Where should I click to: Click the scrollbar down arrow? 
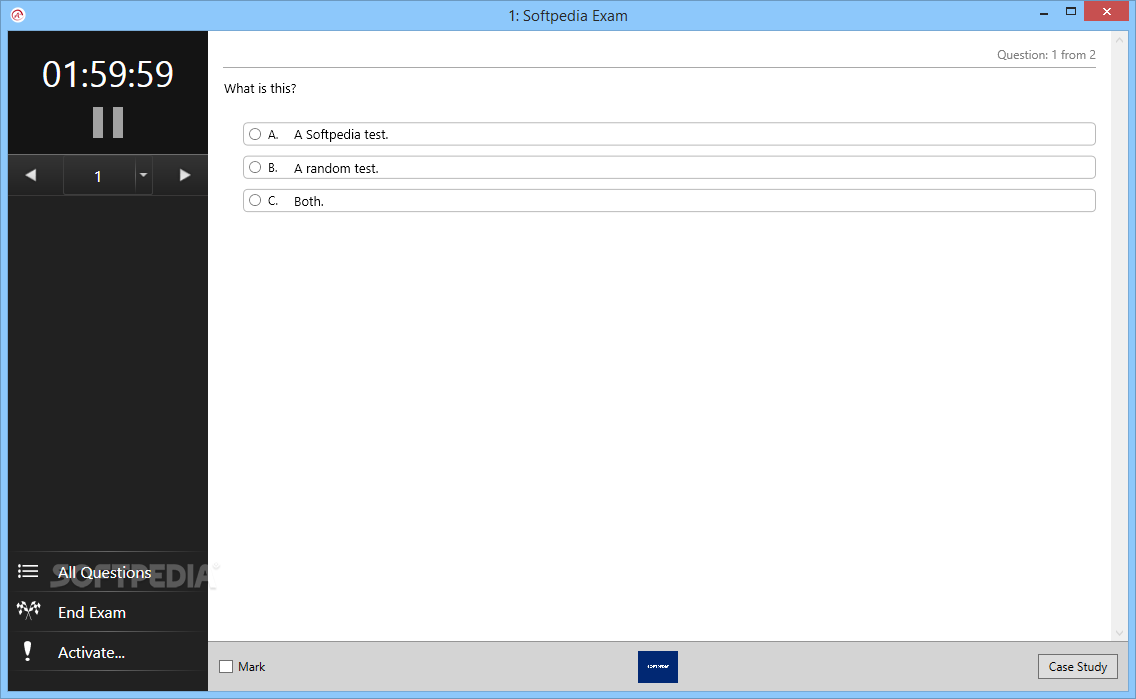(x=1120, y=632)
